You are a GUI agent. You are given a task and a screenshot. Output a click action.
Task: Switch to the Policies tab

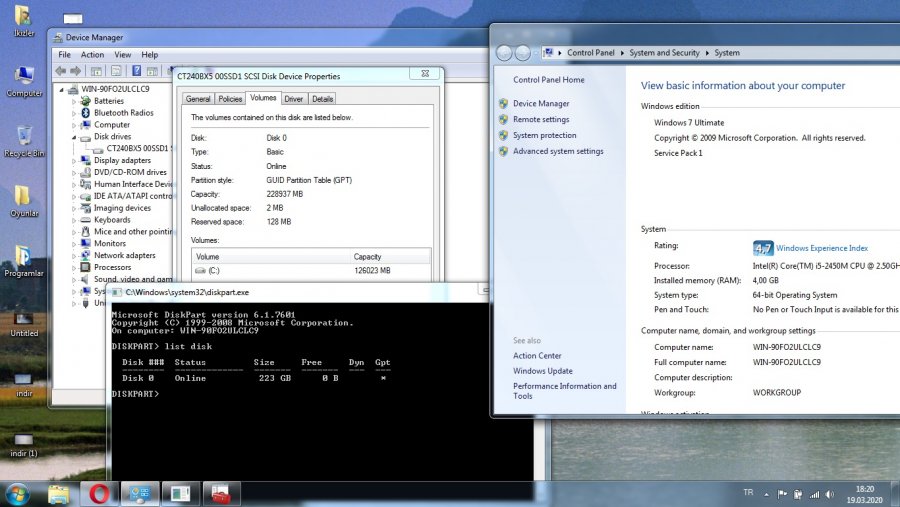pyautogui.click(x=230, y=99)
